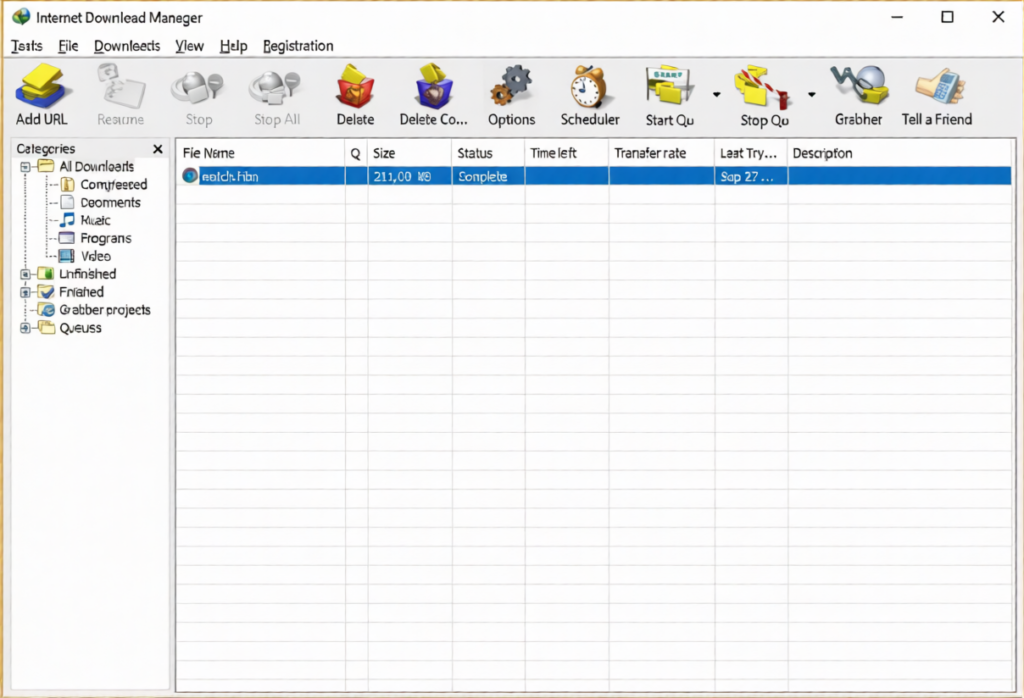Screen dimensions: 1024x698
Task: Open the Add URL dialog
Action: (x=40, y=95)
